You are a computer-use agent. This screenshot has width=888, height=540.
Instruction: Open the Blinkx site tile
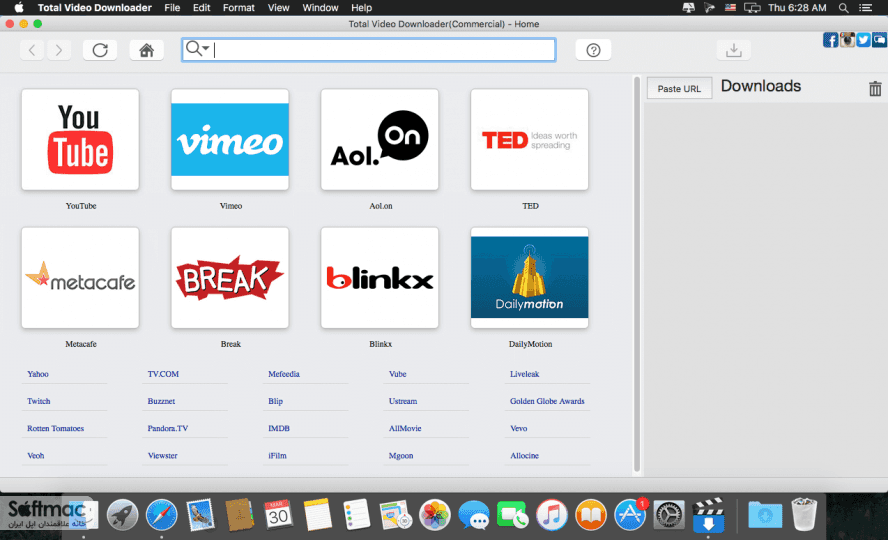point(379,278)
